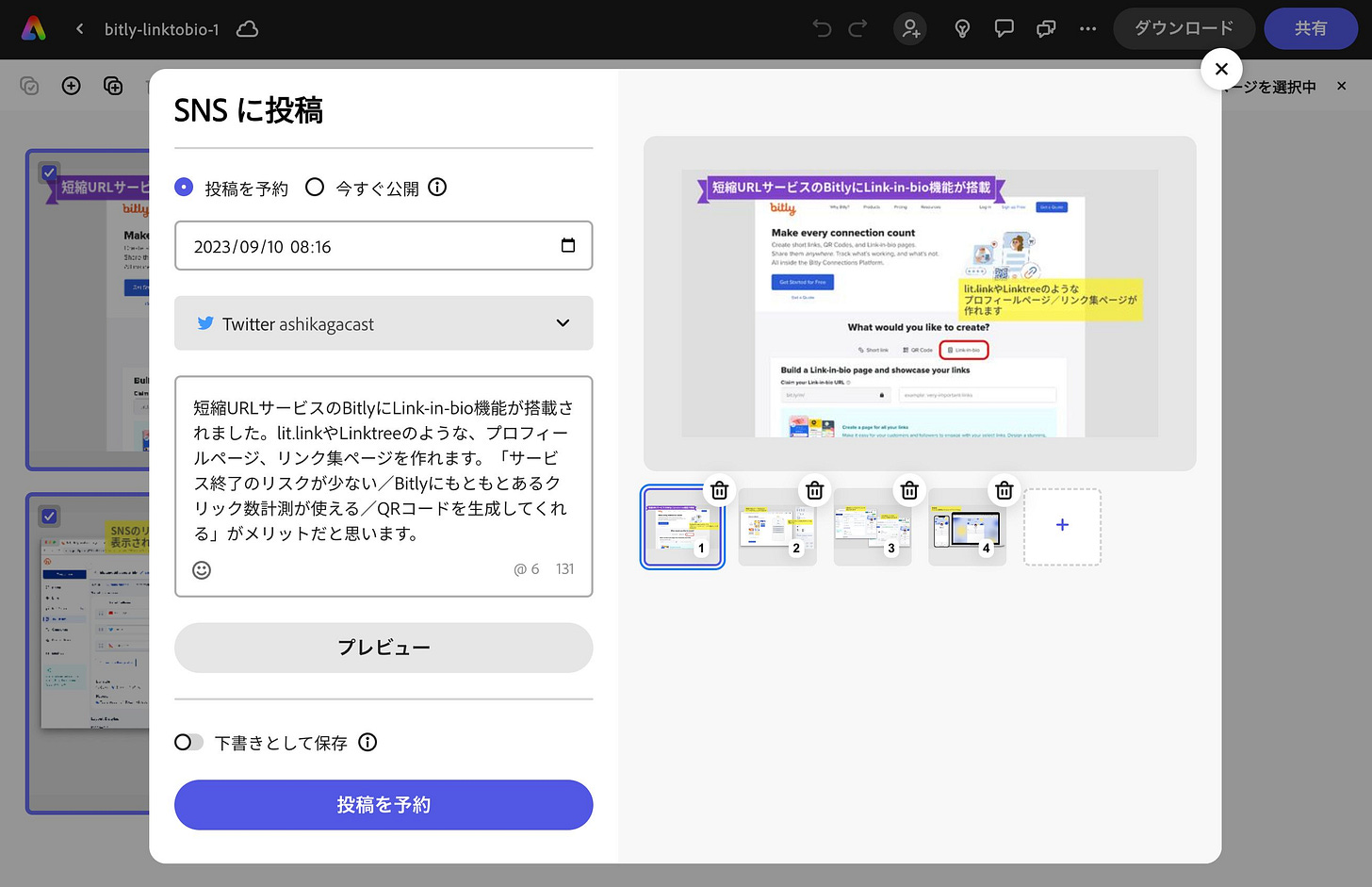Click the mention count @ 6
Image resolution: width=1372 pixels, height=887 pixels.
[527, 569]
